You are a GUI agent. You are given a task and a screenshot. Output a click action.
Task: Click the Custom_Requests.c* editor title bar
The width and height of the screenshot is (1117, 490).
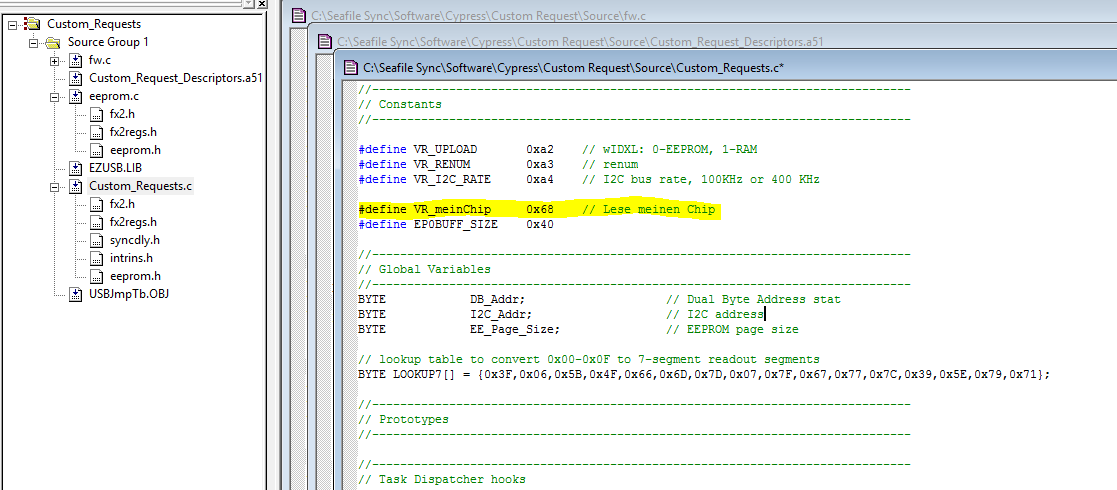[x=573, y=68]
